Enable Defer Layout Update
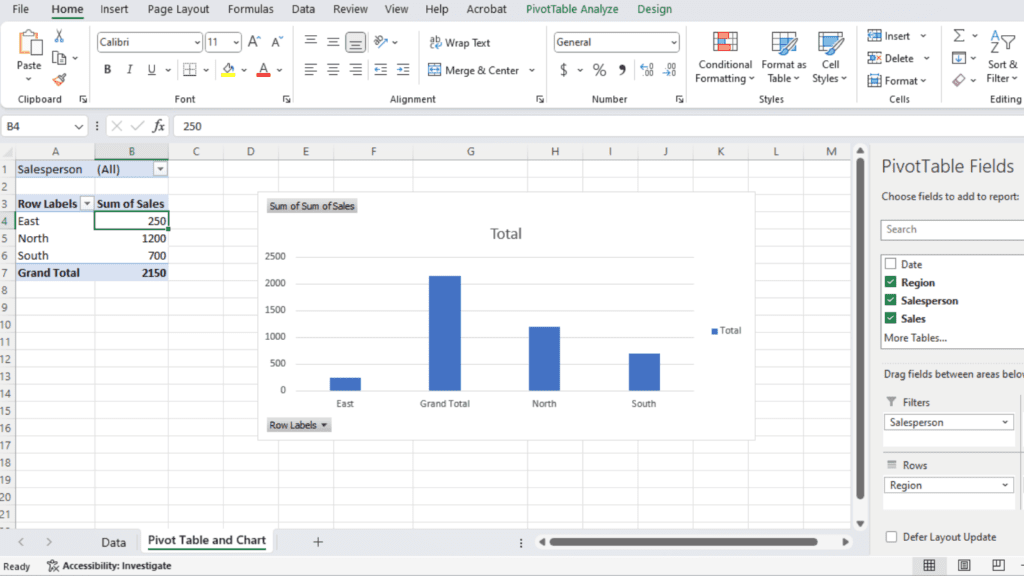Image resolution: width=1024 pixels, height=576 pixels. [890, 537]
